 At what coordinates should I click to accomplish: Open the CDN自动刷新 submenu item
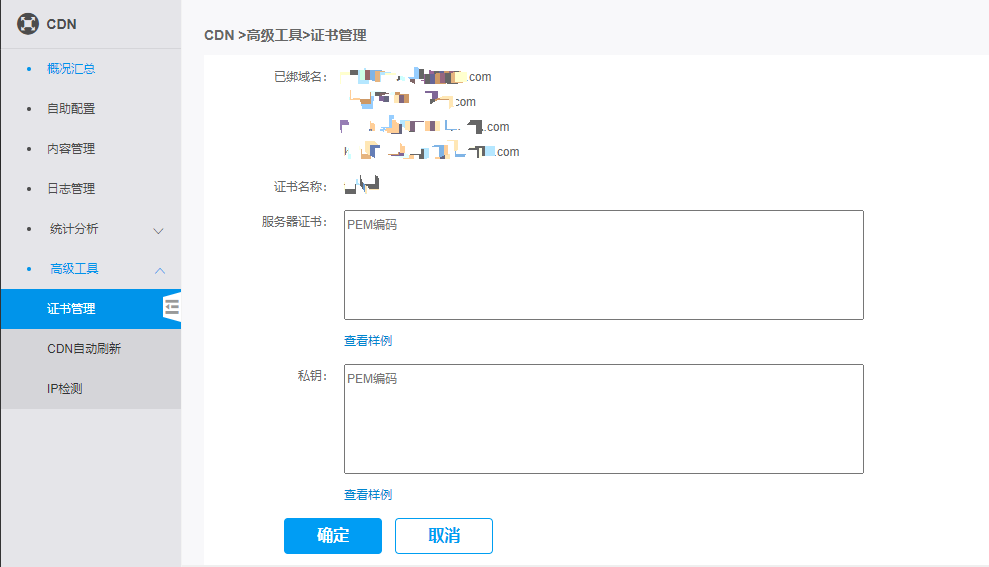tap(84, 349)
